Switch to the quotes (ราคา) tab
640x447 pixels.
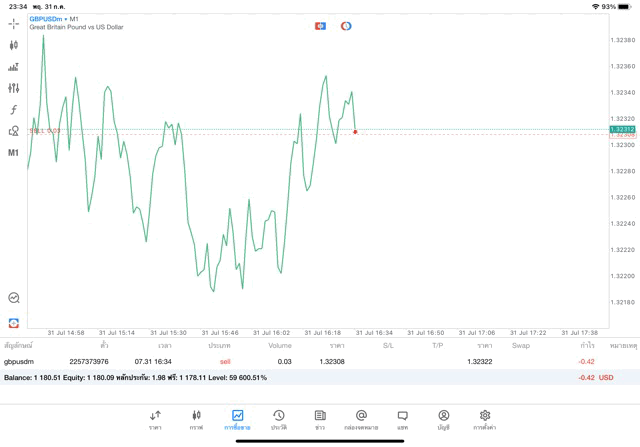click(x=155, y=419)
